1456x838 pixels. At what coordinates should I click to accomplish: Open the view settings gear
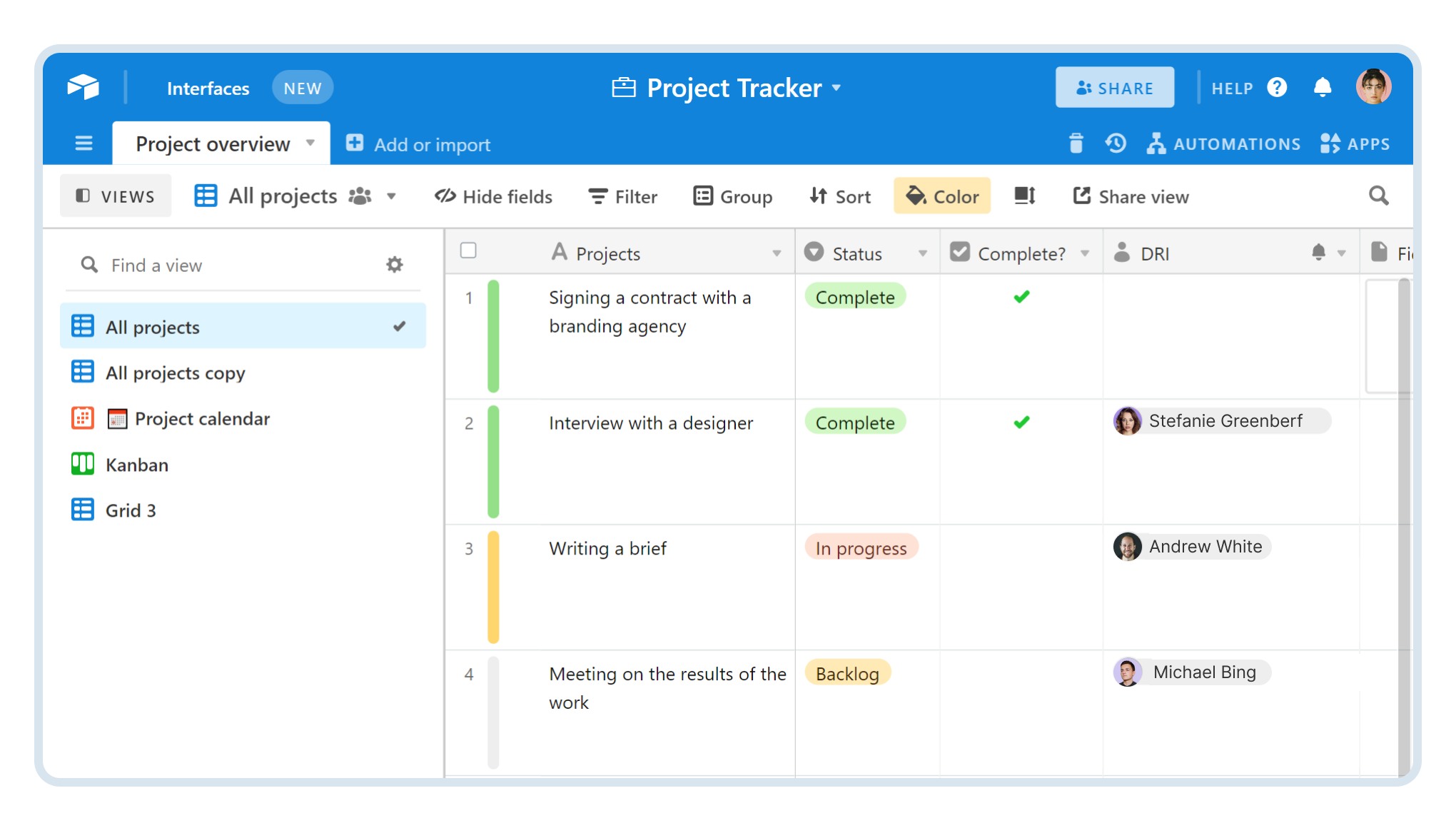[395, 264]
